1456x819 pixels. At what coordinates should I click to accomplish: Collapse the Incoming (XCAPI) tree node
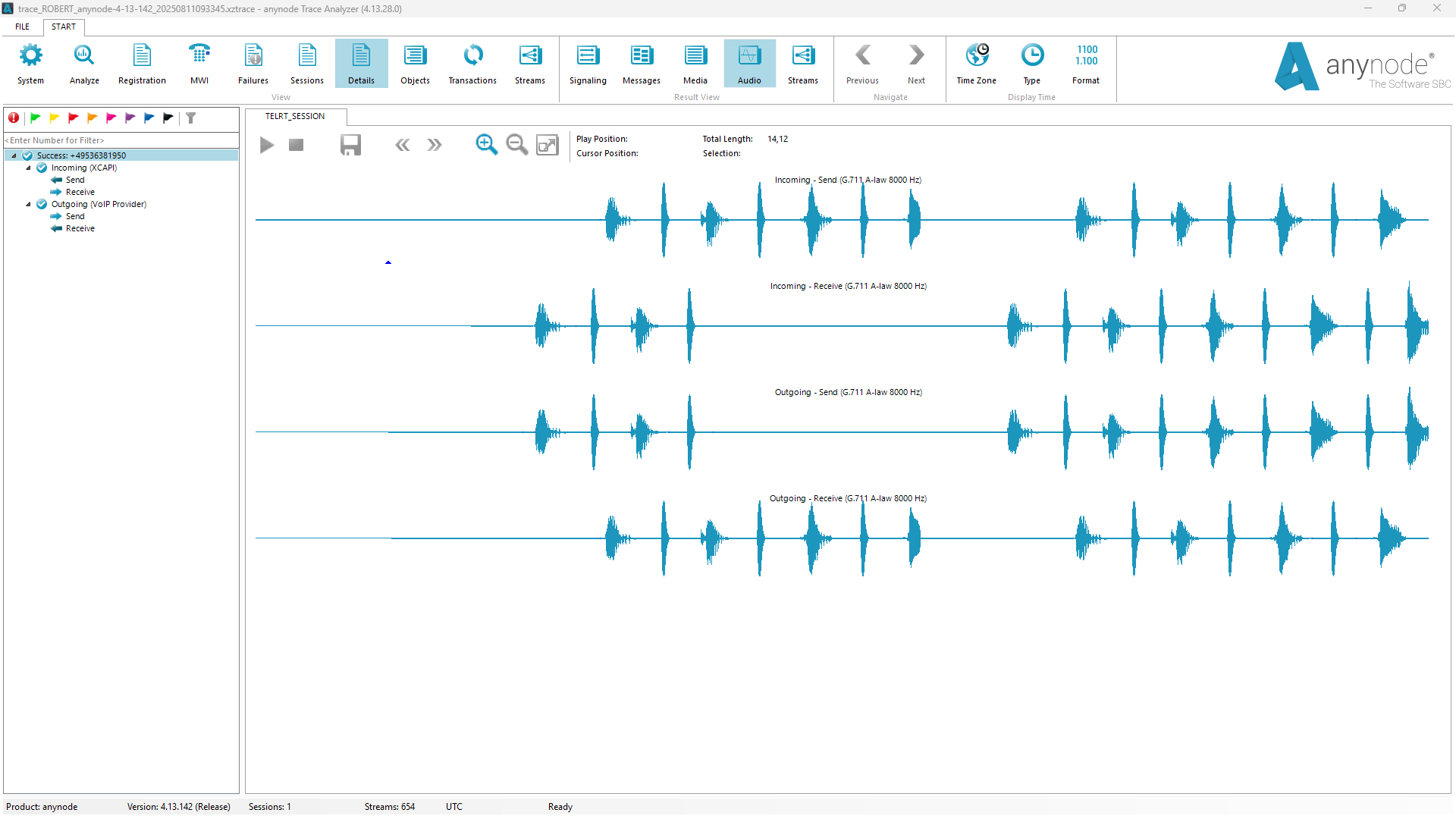click(x=29, y=168)
